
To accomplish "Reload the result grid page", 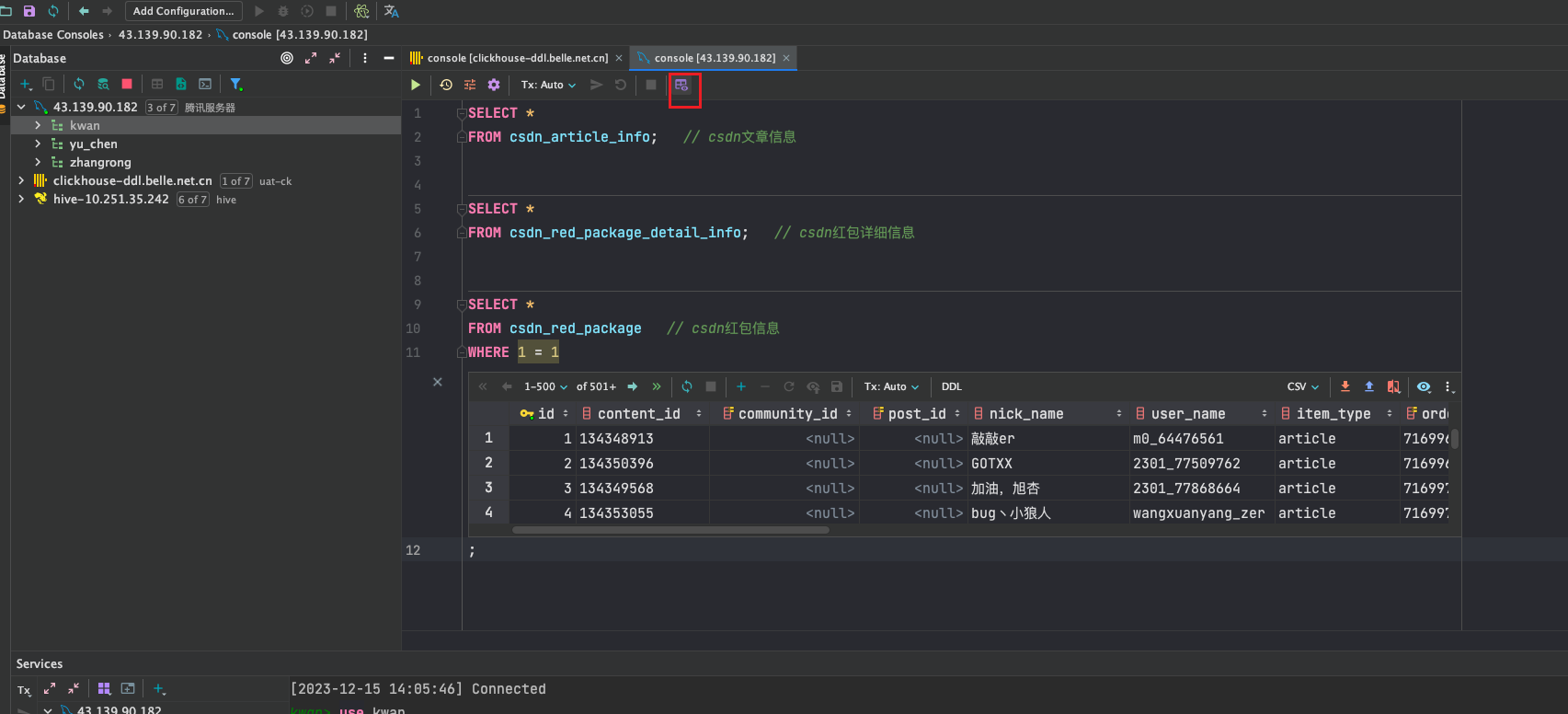I will [x=687, y=386].
